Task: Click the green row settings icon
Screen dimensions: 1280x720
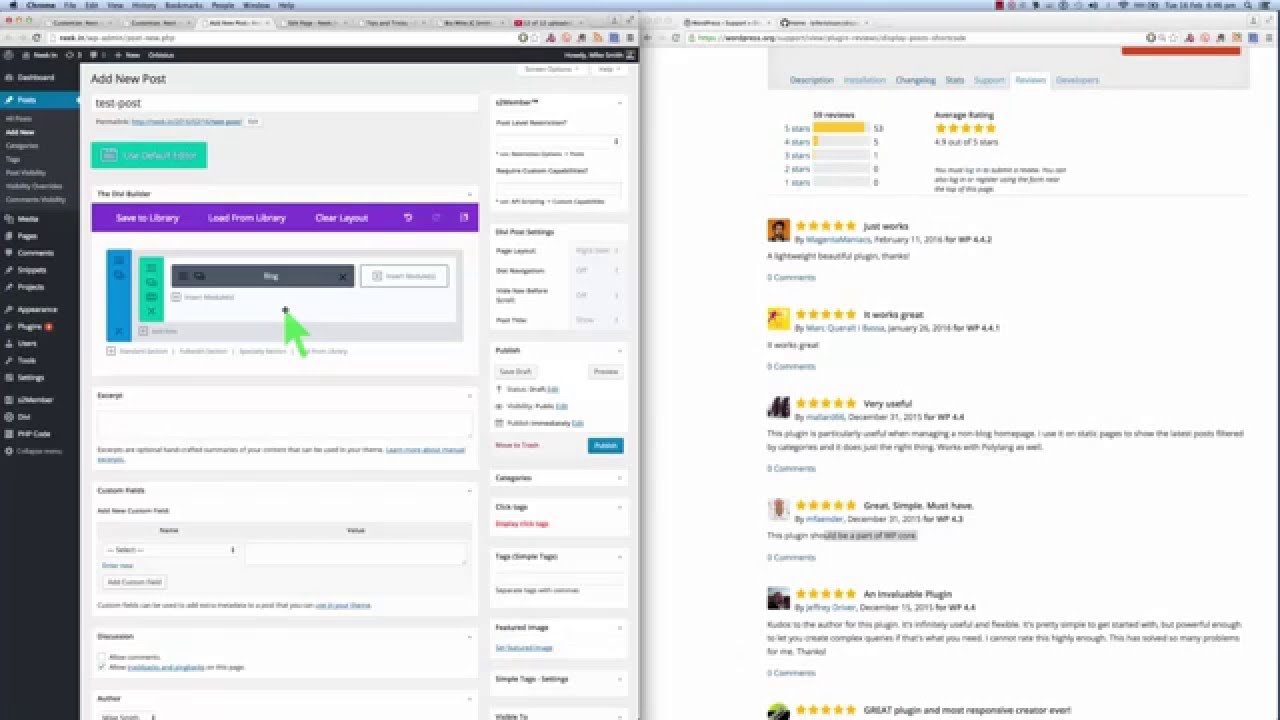Action: [x=152, y=269]
